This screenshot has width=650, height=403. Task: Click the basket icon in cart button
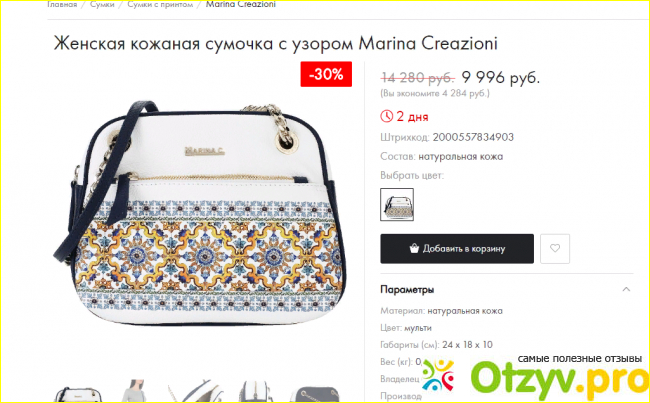(414, 248)
